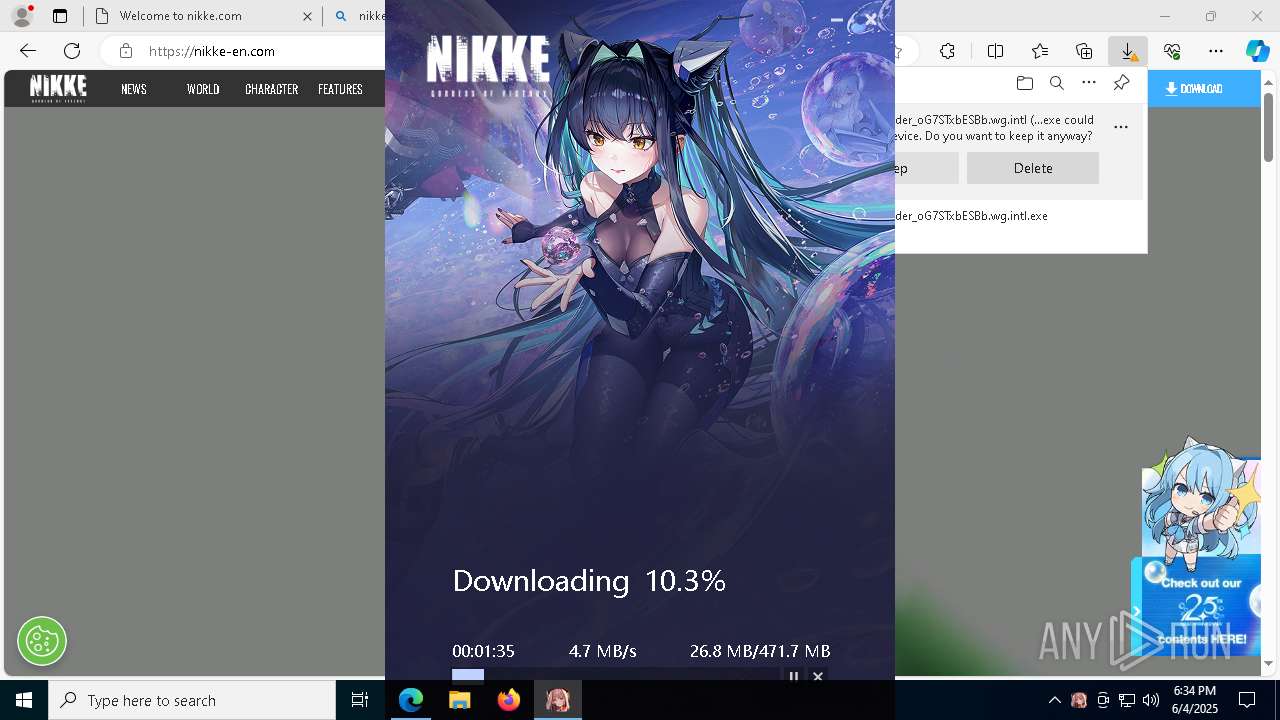
Task: Open FEATURES in the site navigation
Action: coord(340,89)
